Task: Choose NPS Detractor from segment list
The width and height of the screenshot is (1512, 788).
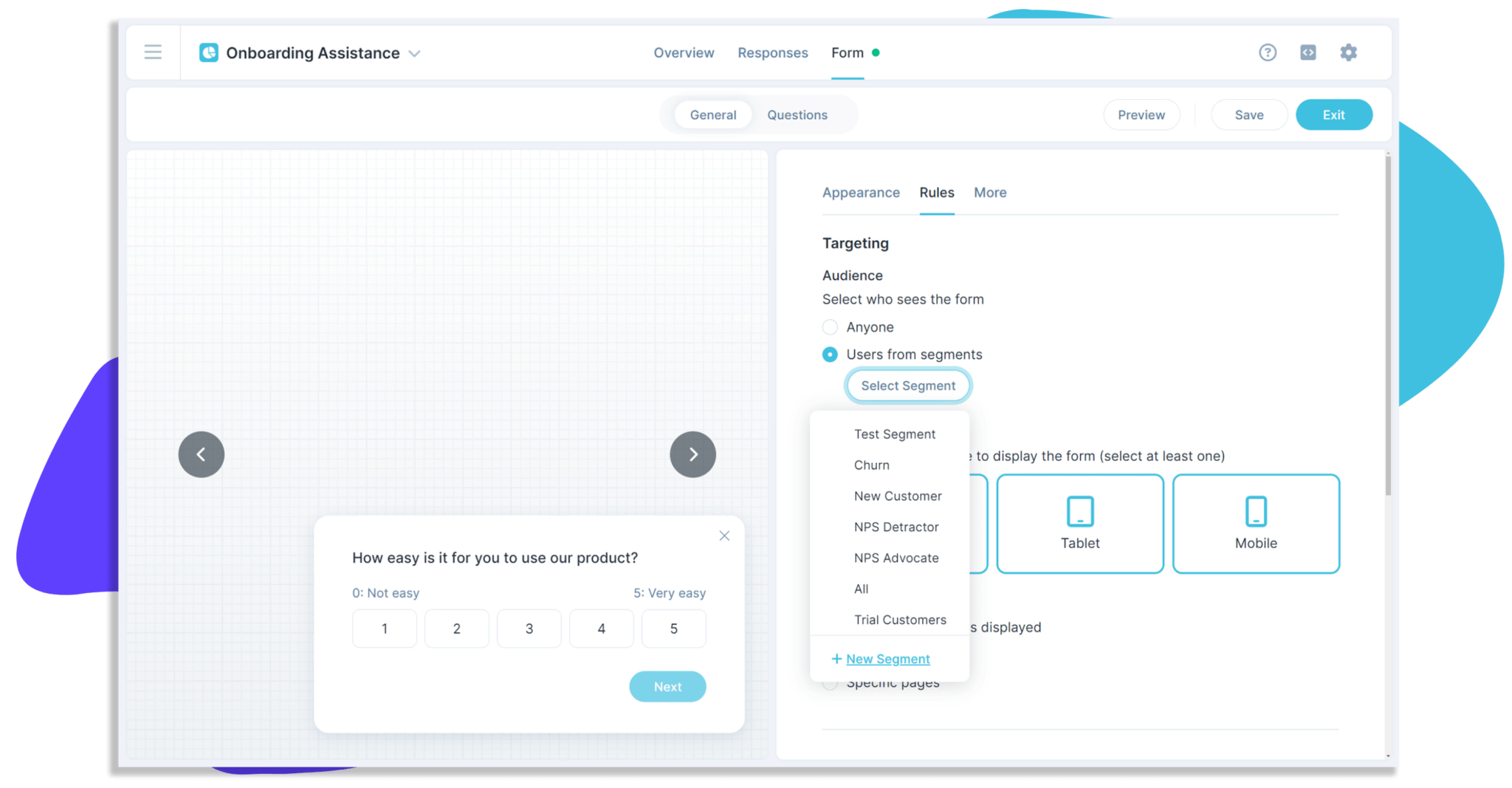Action: point(896,527)
